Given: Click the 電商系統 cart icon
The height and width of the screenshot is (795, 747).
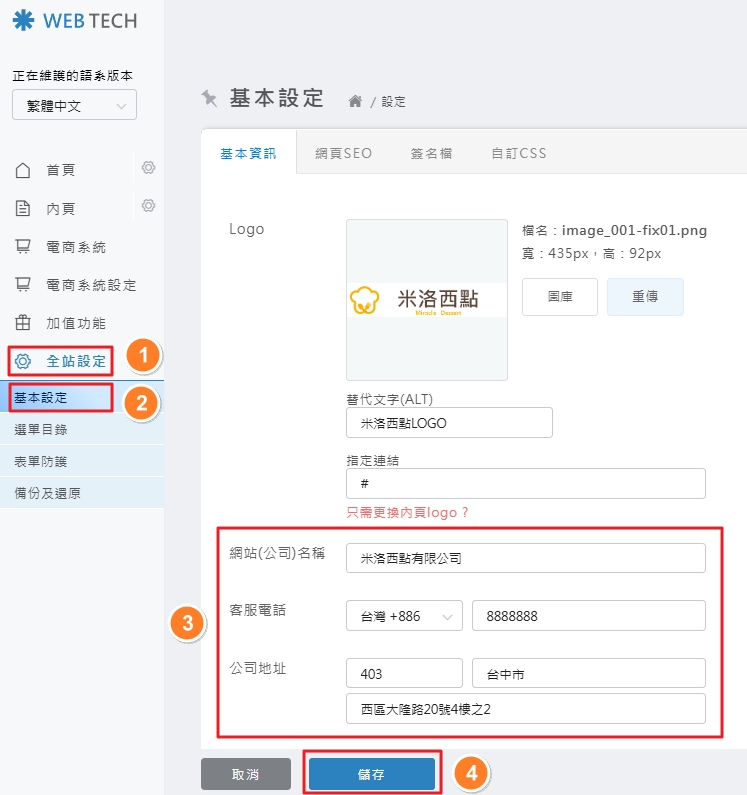Looking at the screenshot, I should [23, 246].
